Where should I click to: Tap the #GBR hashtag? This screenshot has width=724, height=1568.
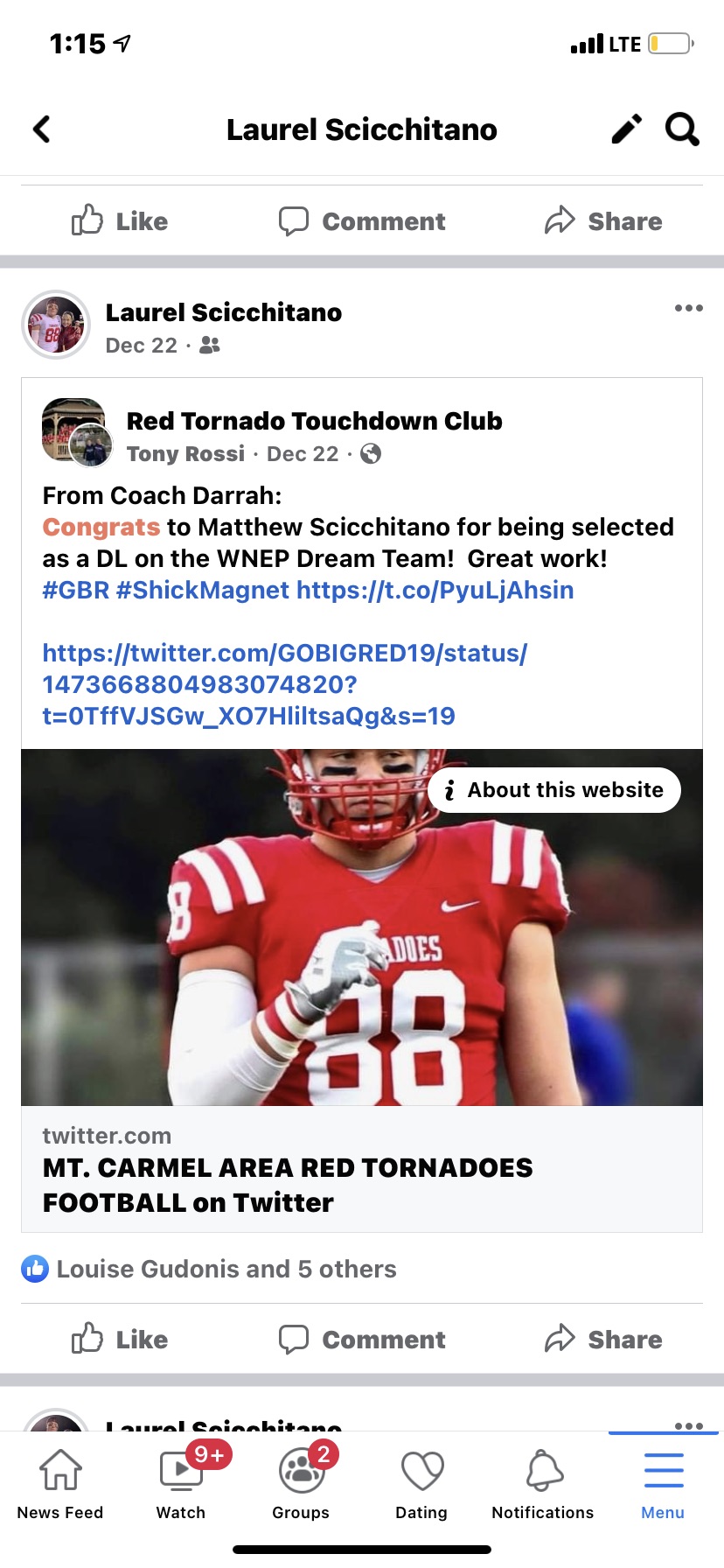(x=75, y=591)
